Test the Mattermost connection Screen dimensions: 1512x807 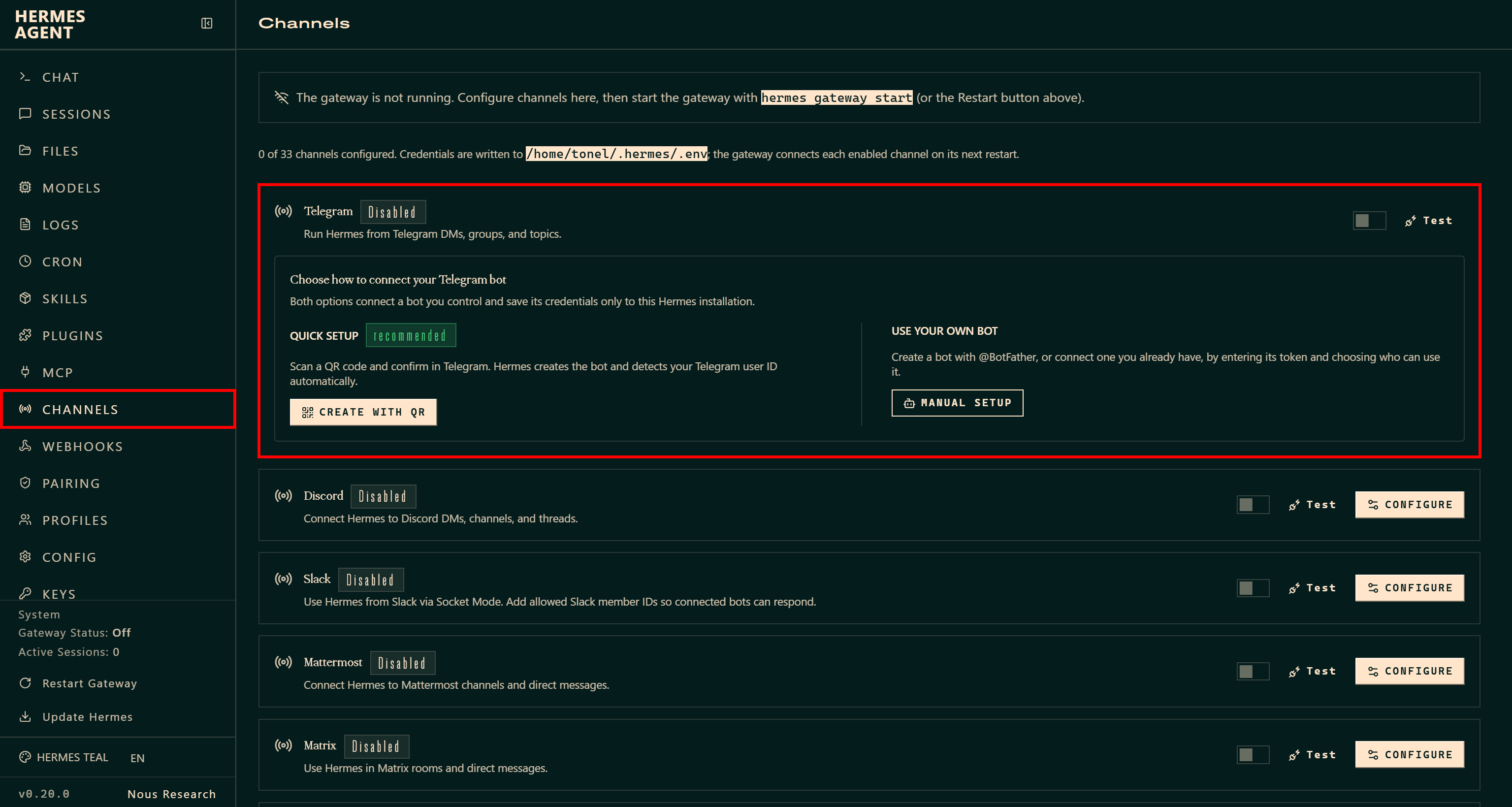pos(1312,672)
